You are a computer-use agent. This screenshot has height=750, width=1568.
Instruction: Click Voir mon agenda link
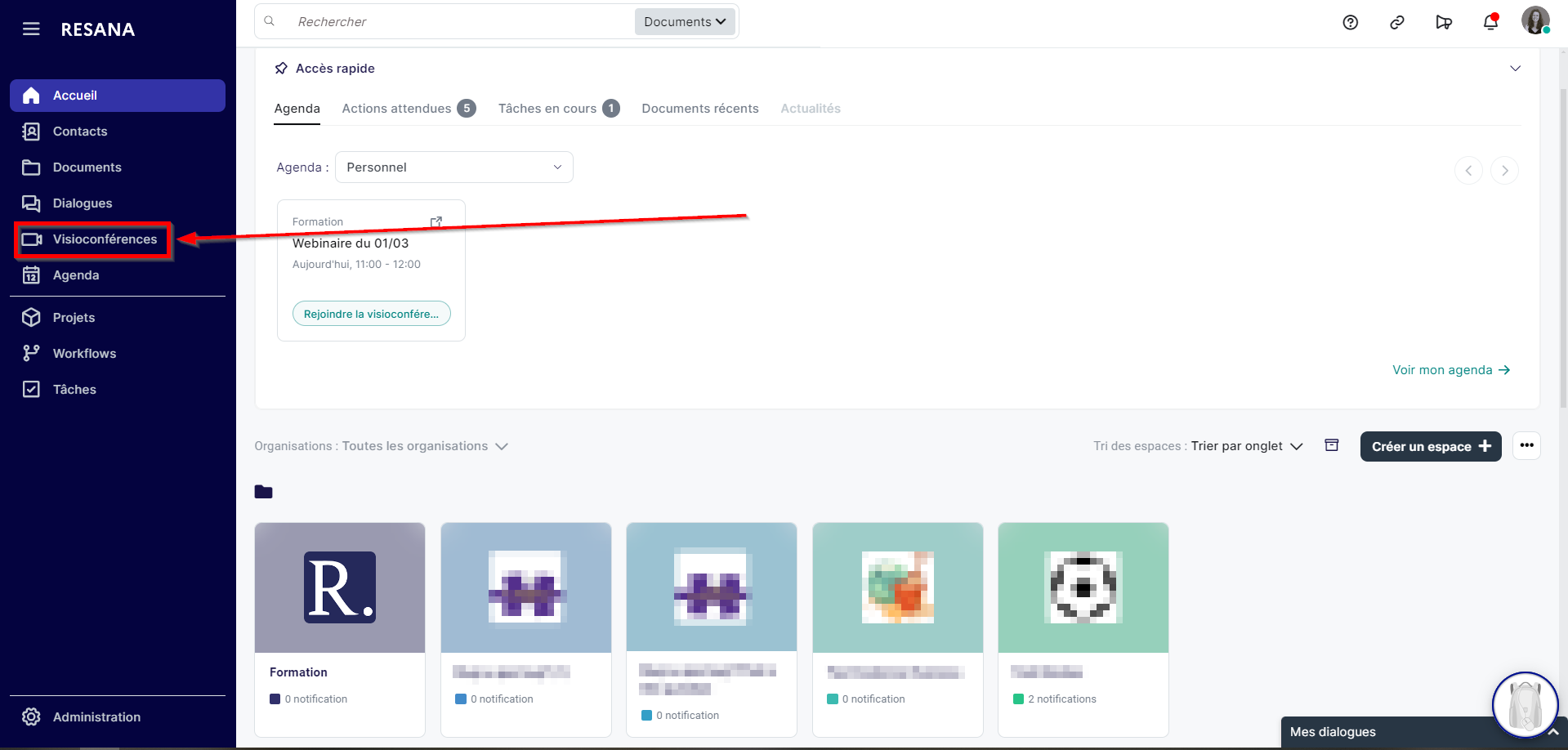point(1451,370)
